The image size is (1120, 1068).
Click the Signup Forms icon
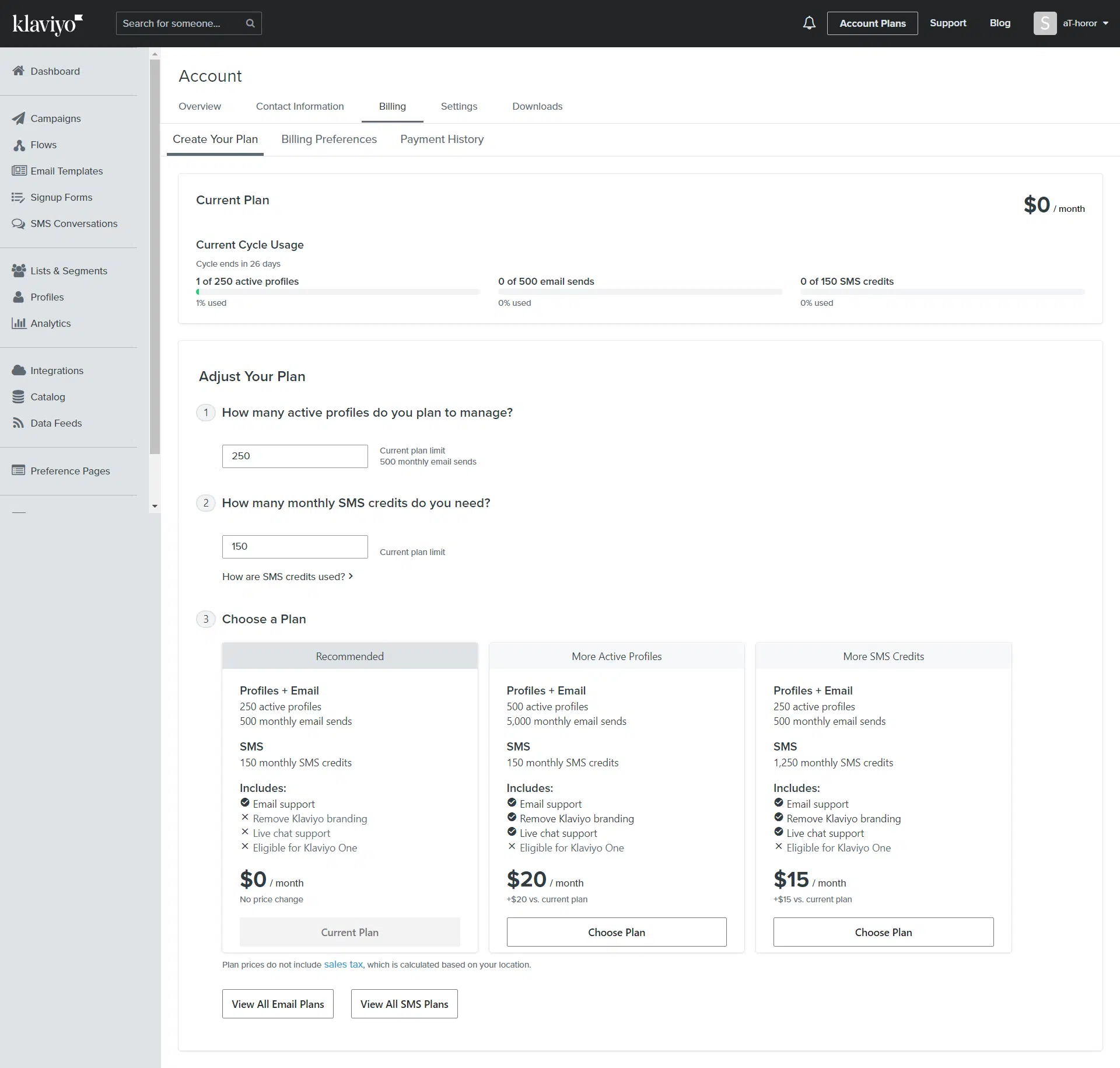tap(19, 197)
